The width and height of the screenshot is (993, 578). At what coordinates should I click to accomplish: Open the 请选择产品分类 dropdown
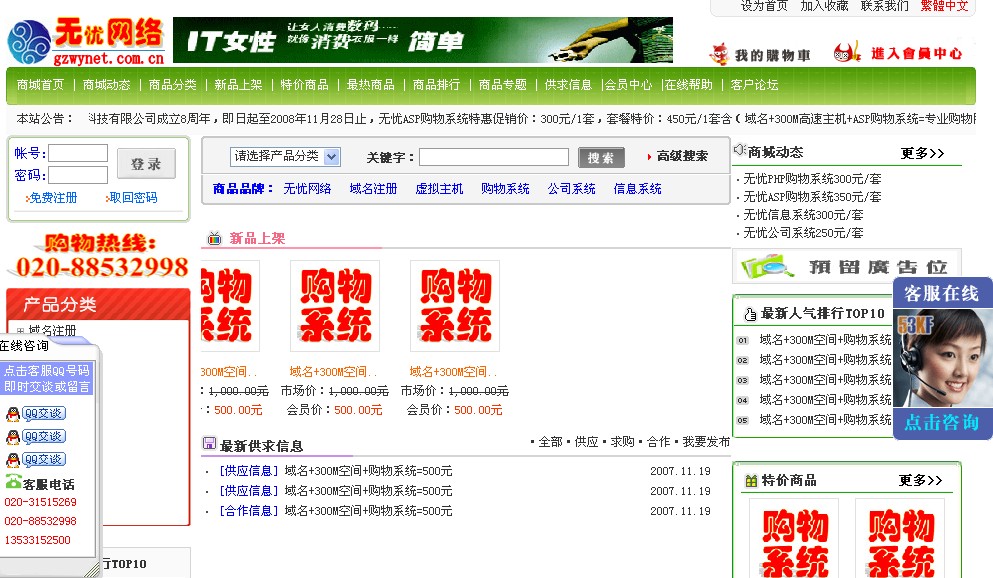coord(285,156)
